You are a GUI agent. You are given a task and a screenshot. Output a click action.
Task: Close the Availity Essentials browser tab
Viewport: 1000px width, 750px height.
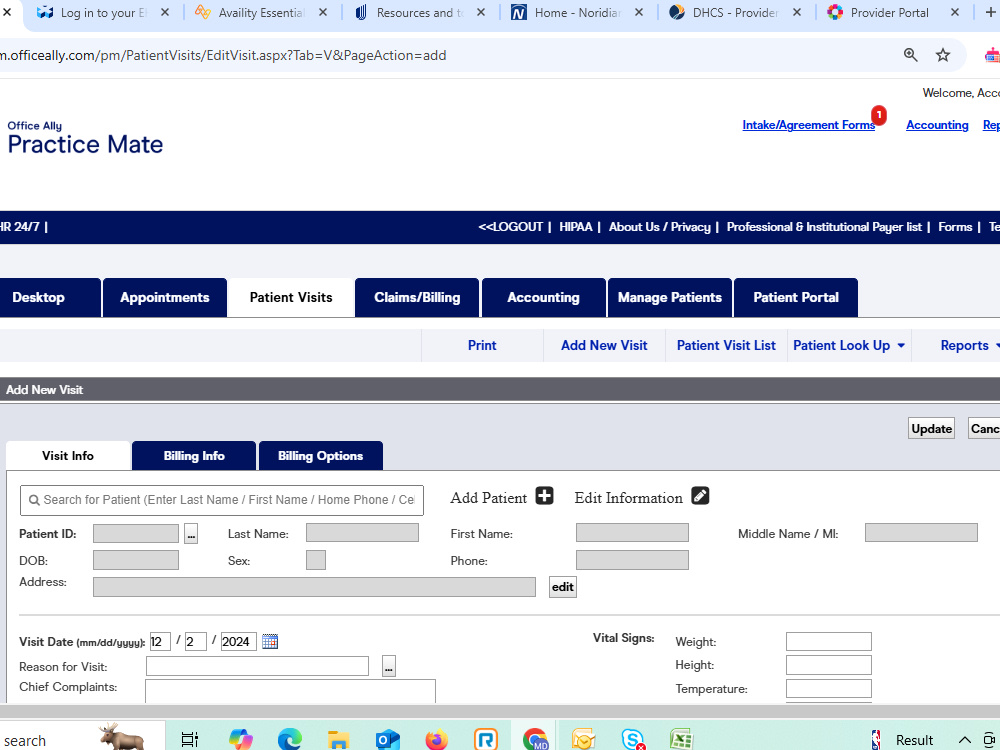click(x=323, y=12)
